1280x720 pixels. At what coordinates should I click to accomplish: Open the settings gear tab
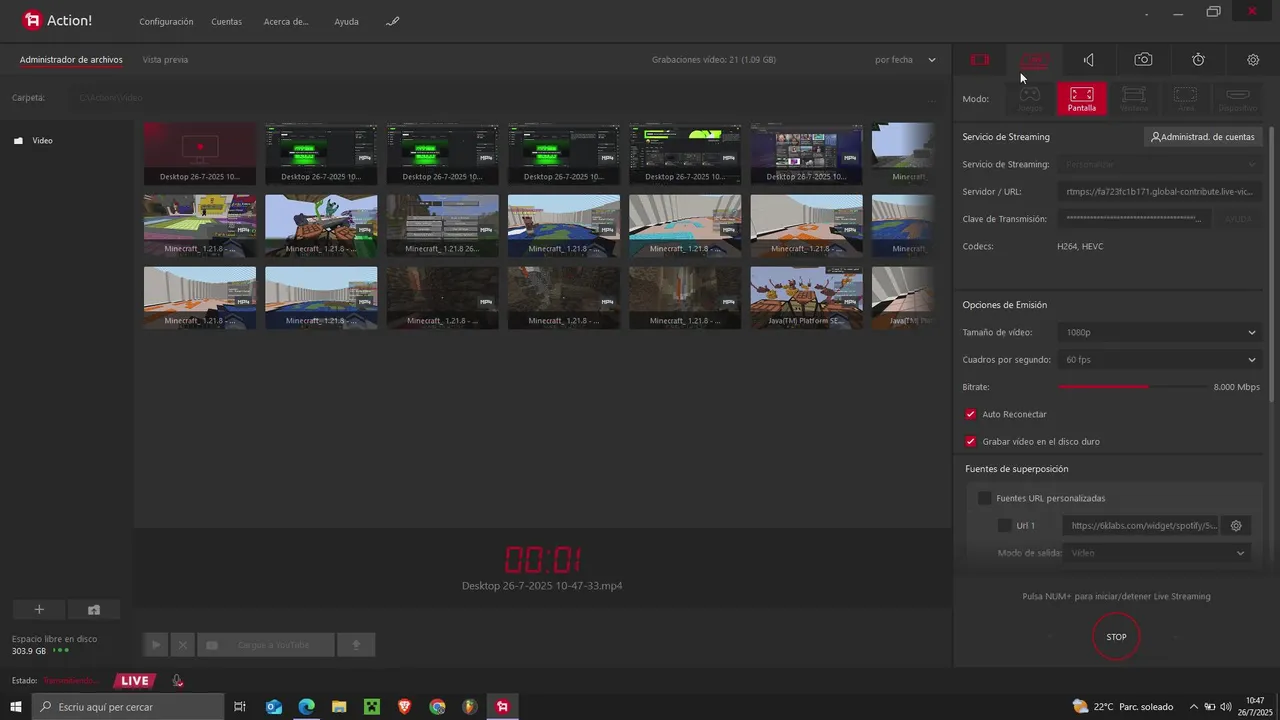1253,60
